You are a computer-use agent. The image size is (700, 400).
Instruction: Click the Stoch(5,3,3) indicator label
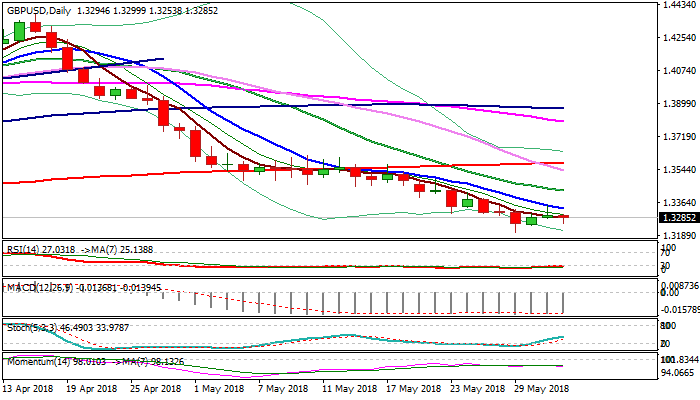26,325
